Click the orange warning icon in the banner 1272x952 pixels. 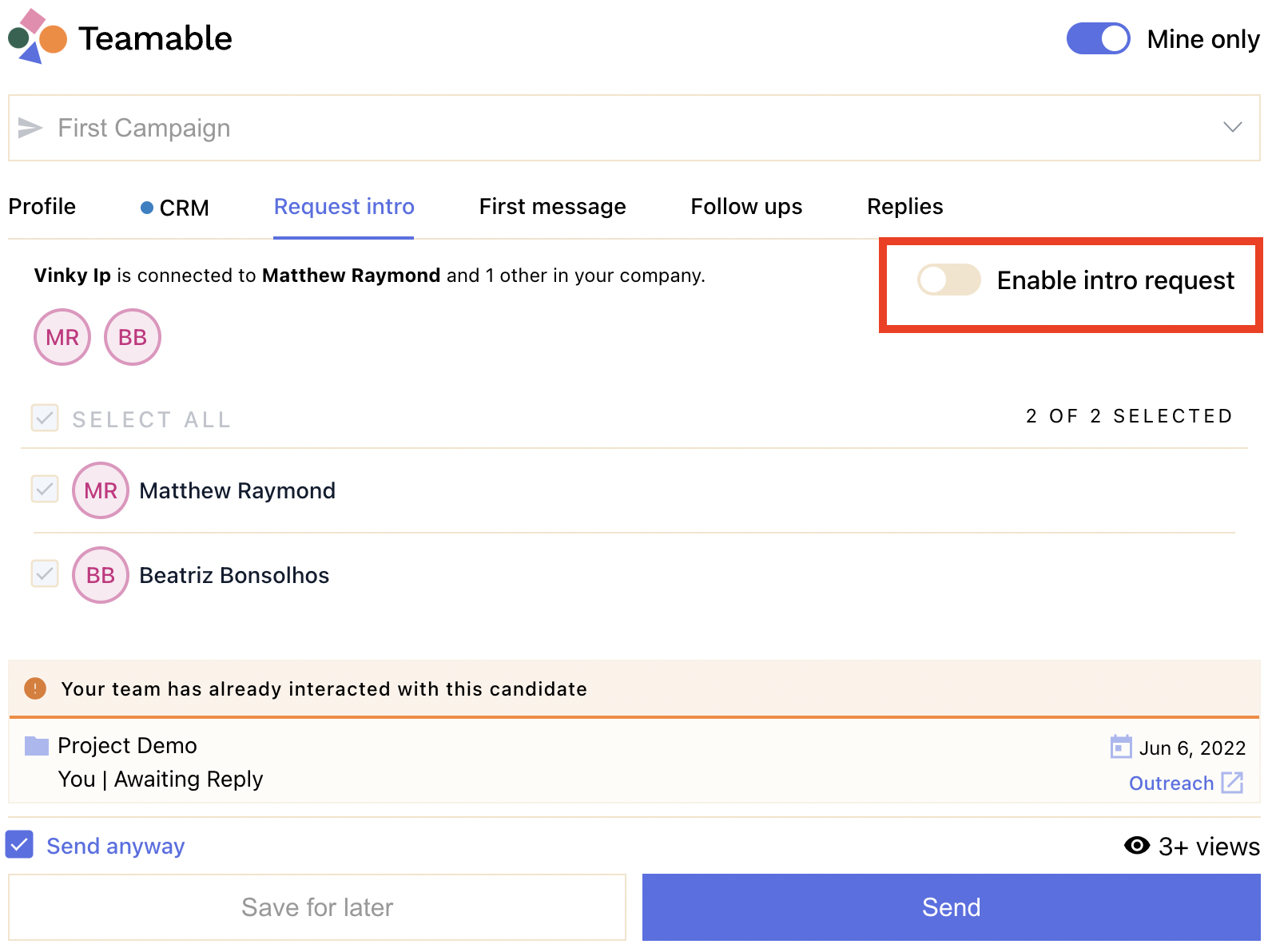click(x=34, y=688)
